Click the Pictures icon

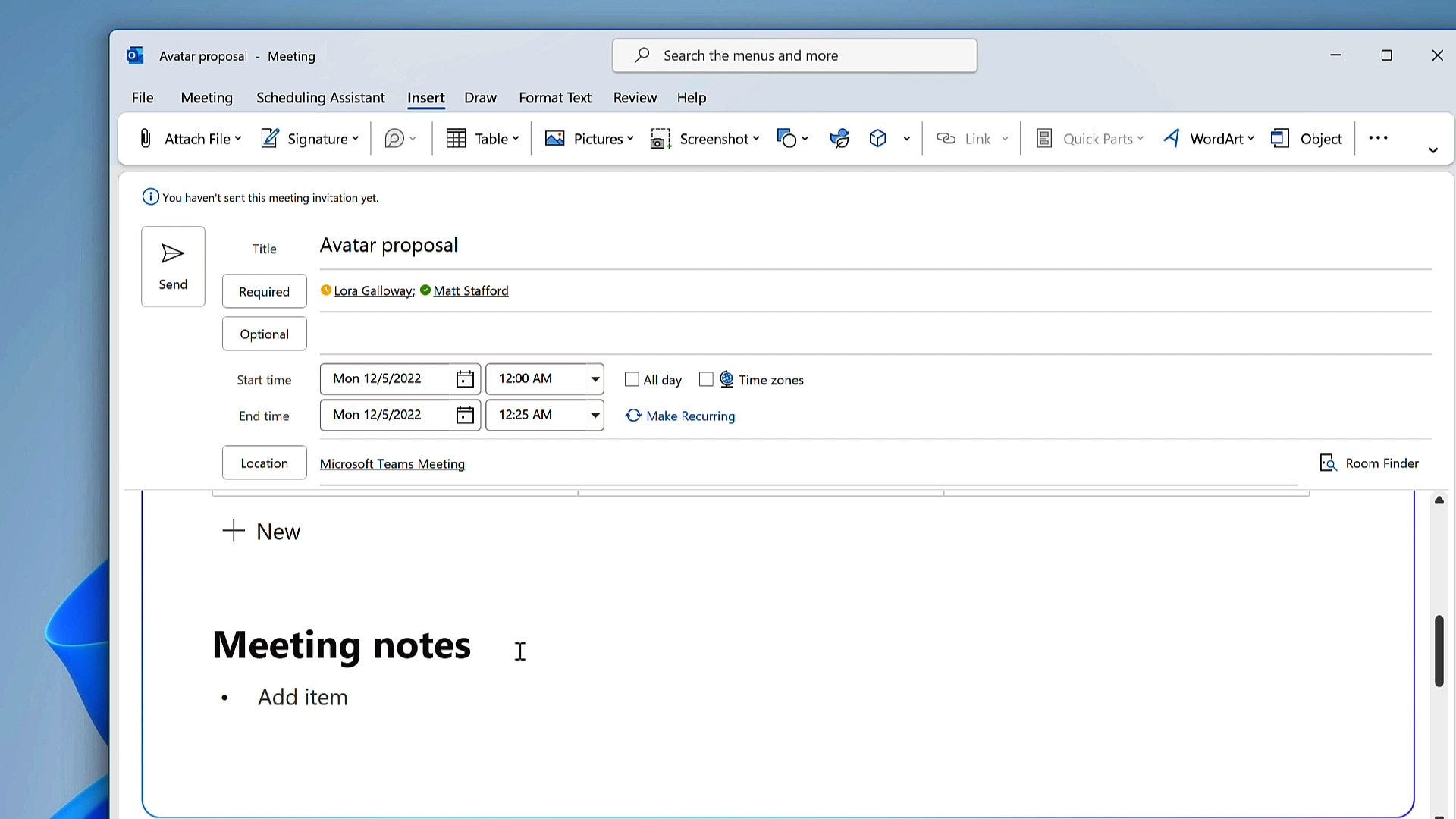(555, 139)
